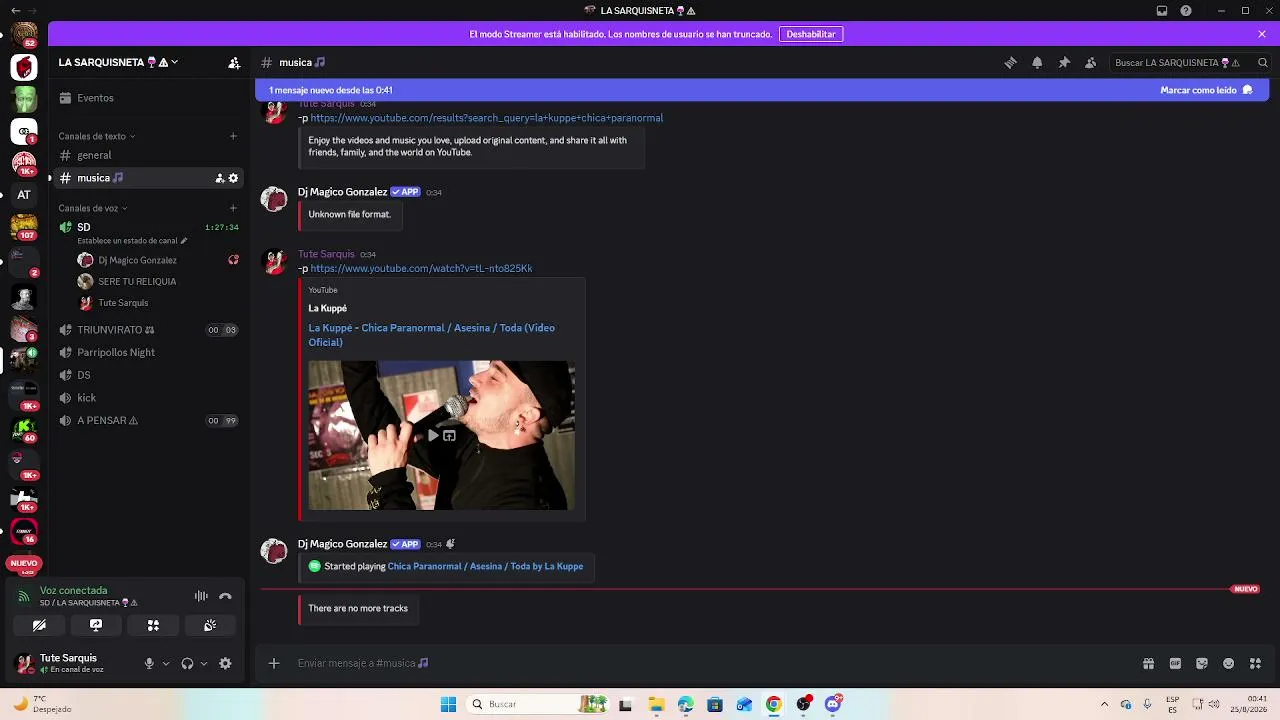
Task: Invite people using the icon beside the server name
Action: click(x=234, y=62)
